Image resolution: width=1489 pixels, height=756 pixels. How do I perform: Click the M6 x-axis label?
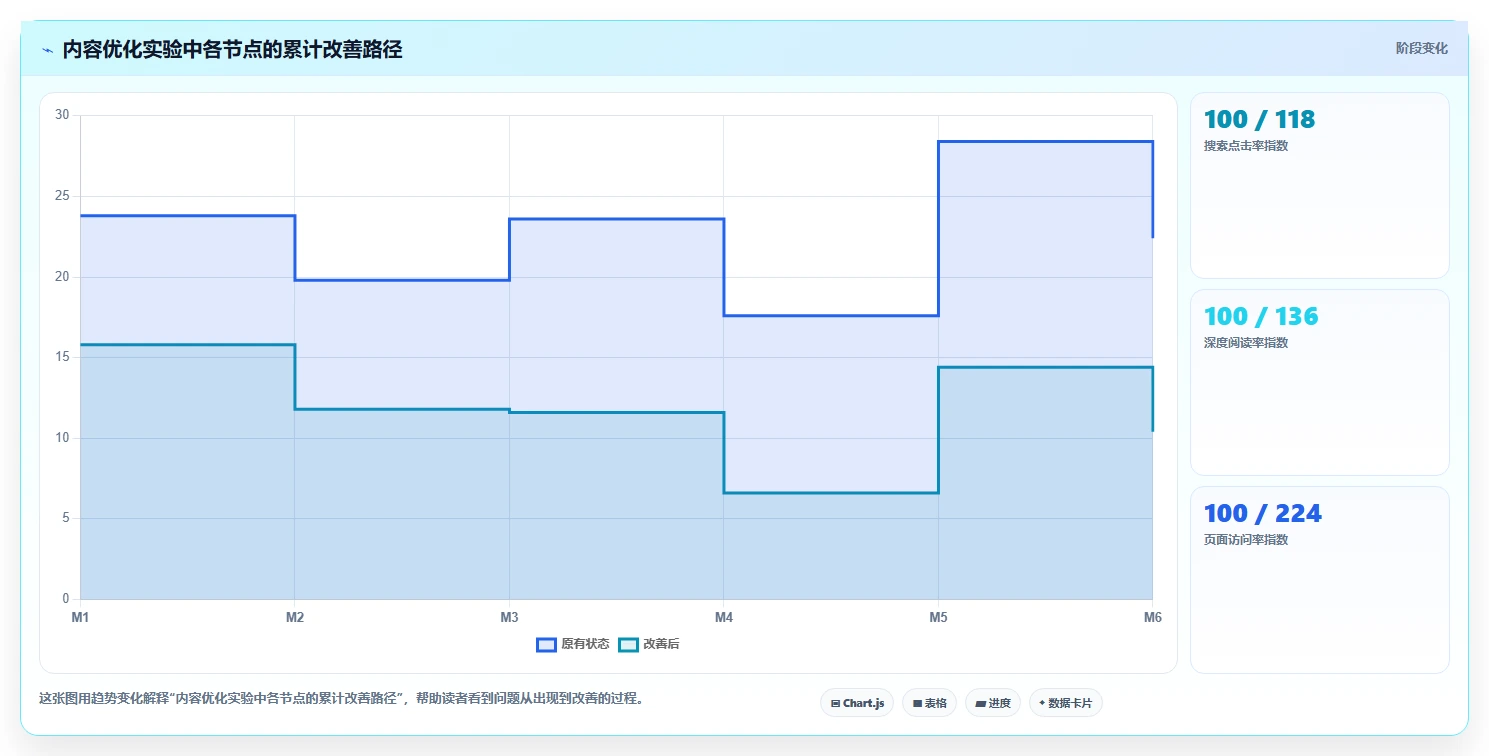[x=1153, y=618]
